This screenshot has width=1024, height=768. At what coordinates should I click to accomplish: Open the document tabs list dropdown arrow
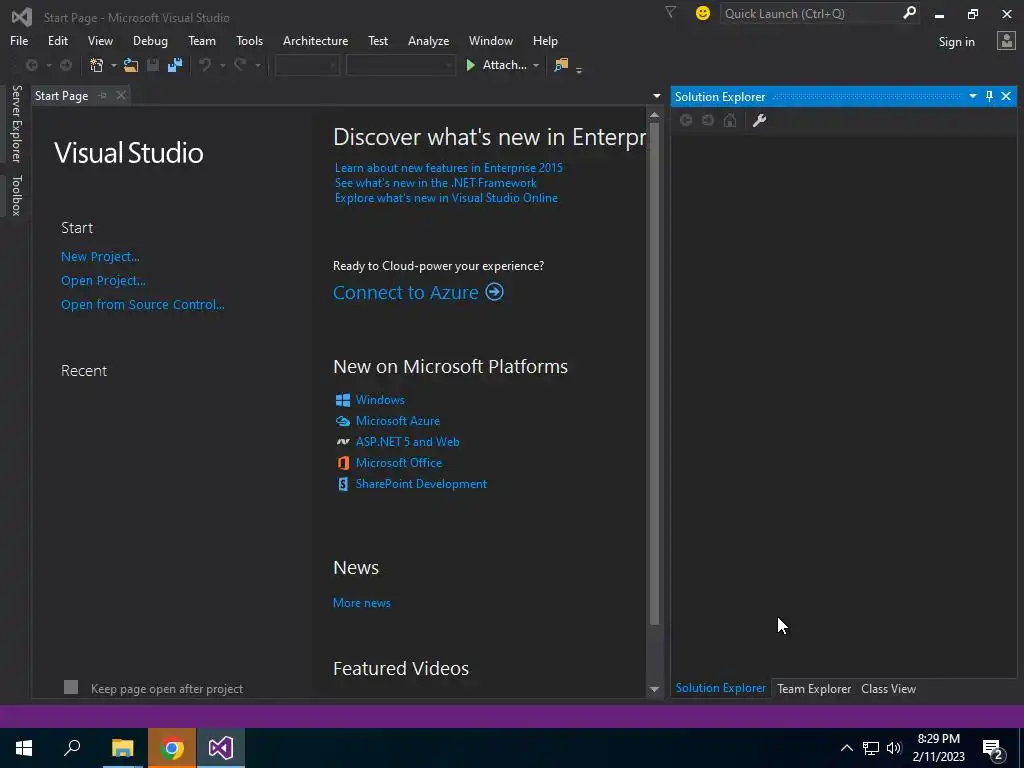656,96
